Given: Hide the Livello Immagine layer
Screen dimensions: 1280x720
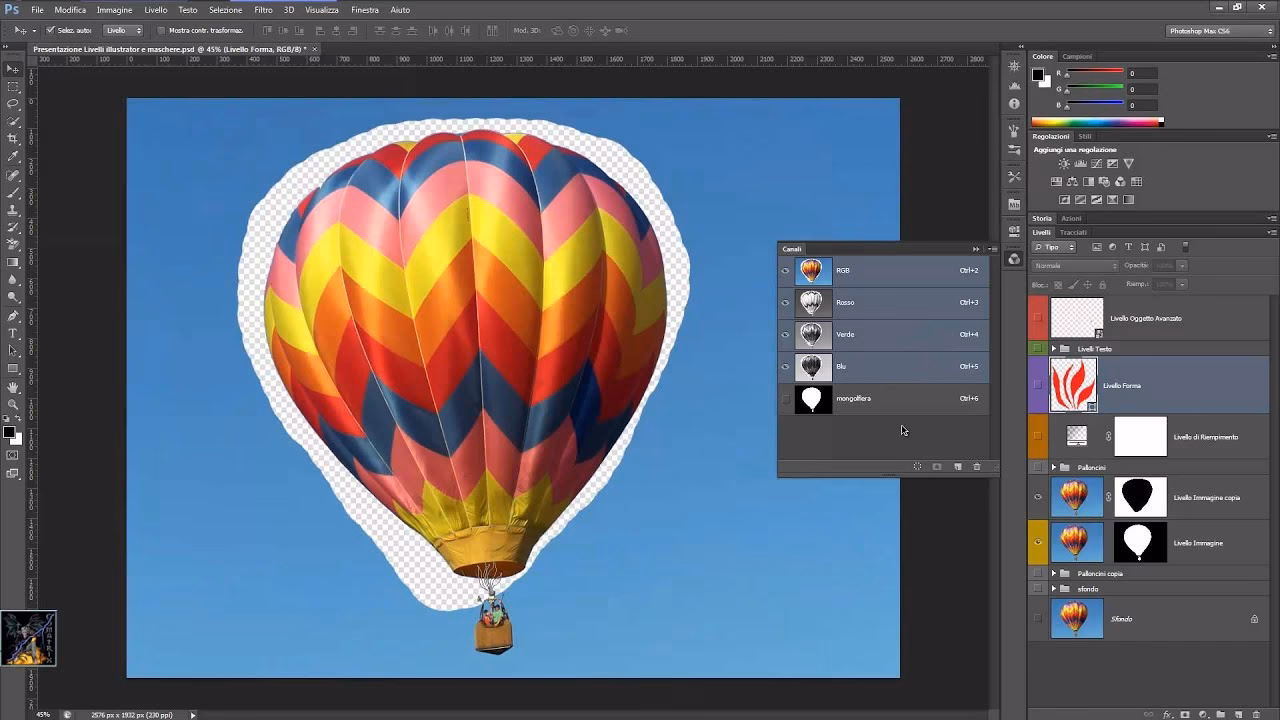Looking at the screenshot, I should (x=1039, y=543).
